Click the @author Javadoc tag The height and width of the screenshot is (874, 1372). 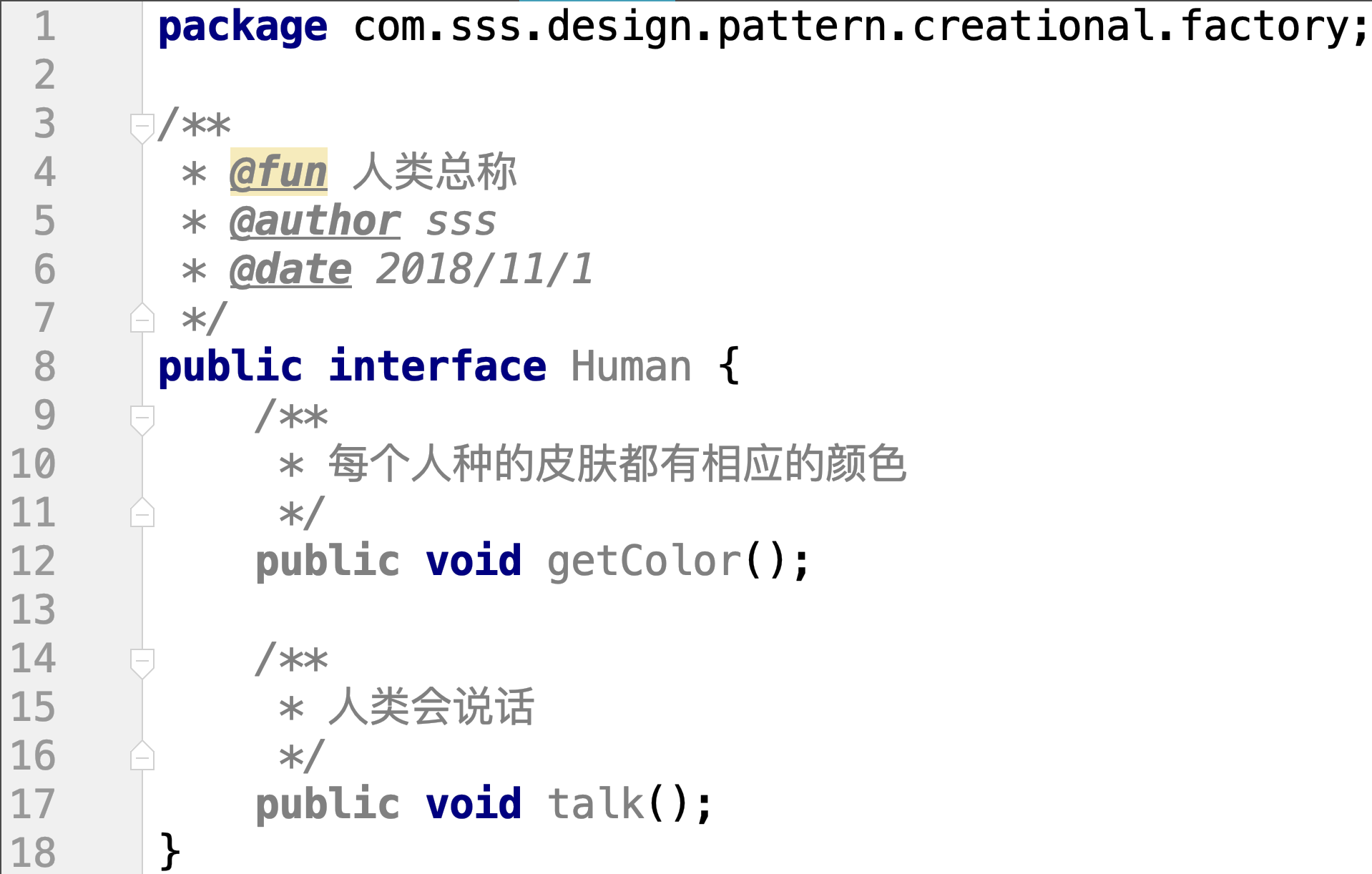click(315, 221)
